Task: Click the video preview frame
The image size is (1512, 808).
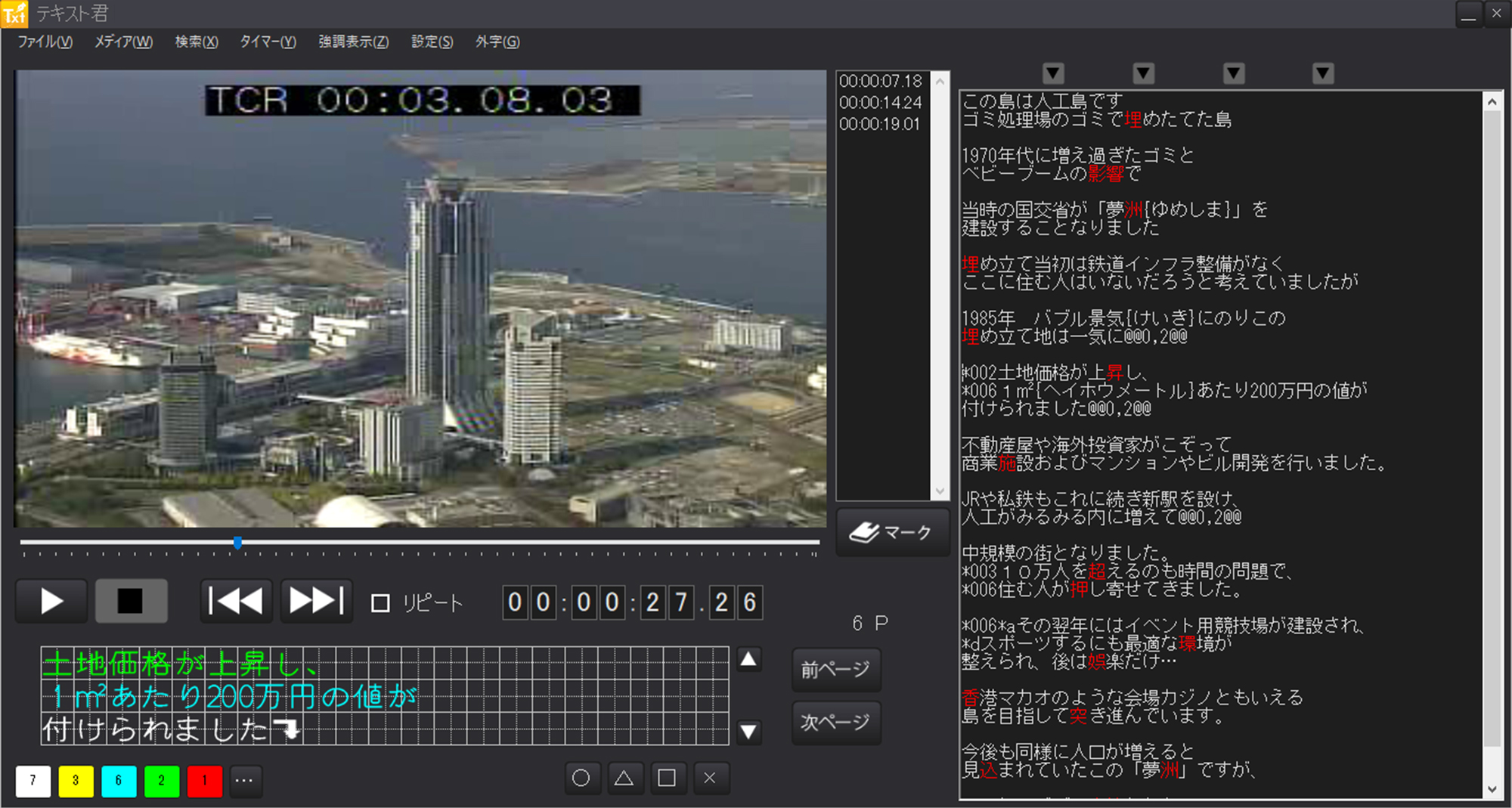Action: coord(420,299)
